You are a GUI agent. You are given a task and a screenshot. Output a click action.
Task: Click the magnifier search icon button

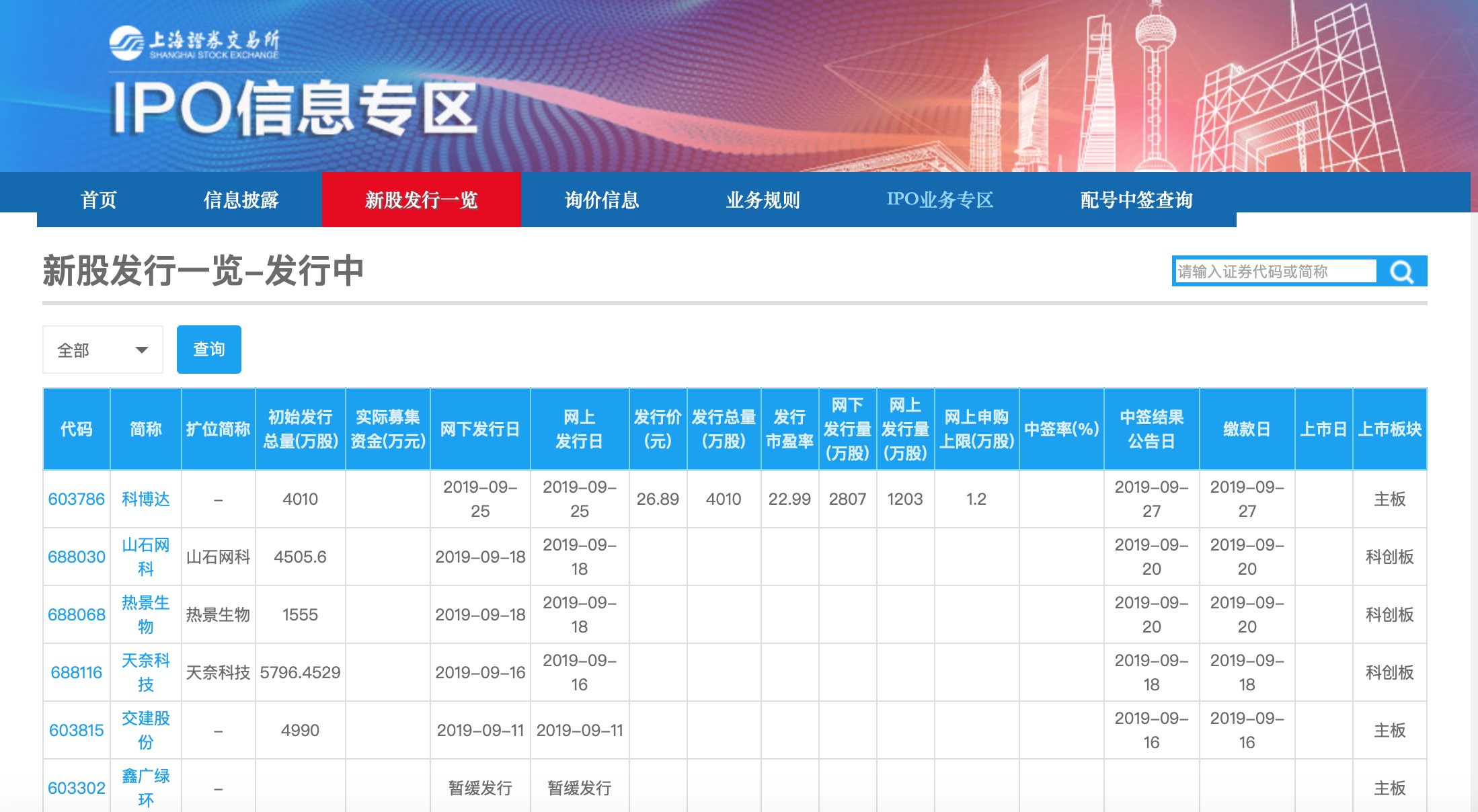(x=1401, y=272)
